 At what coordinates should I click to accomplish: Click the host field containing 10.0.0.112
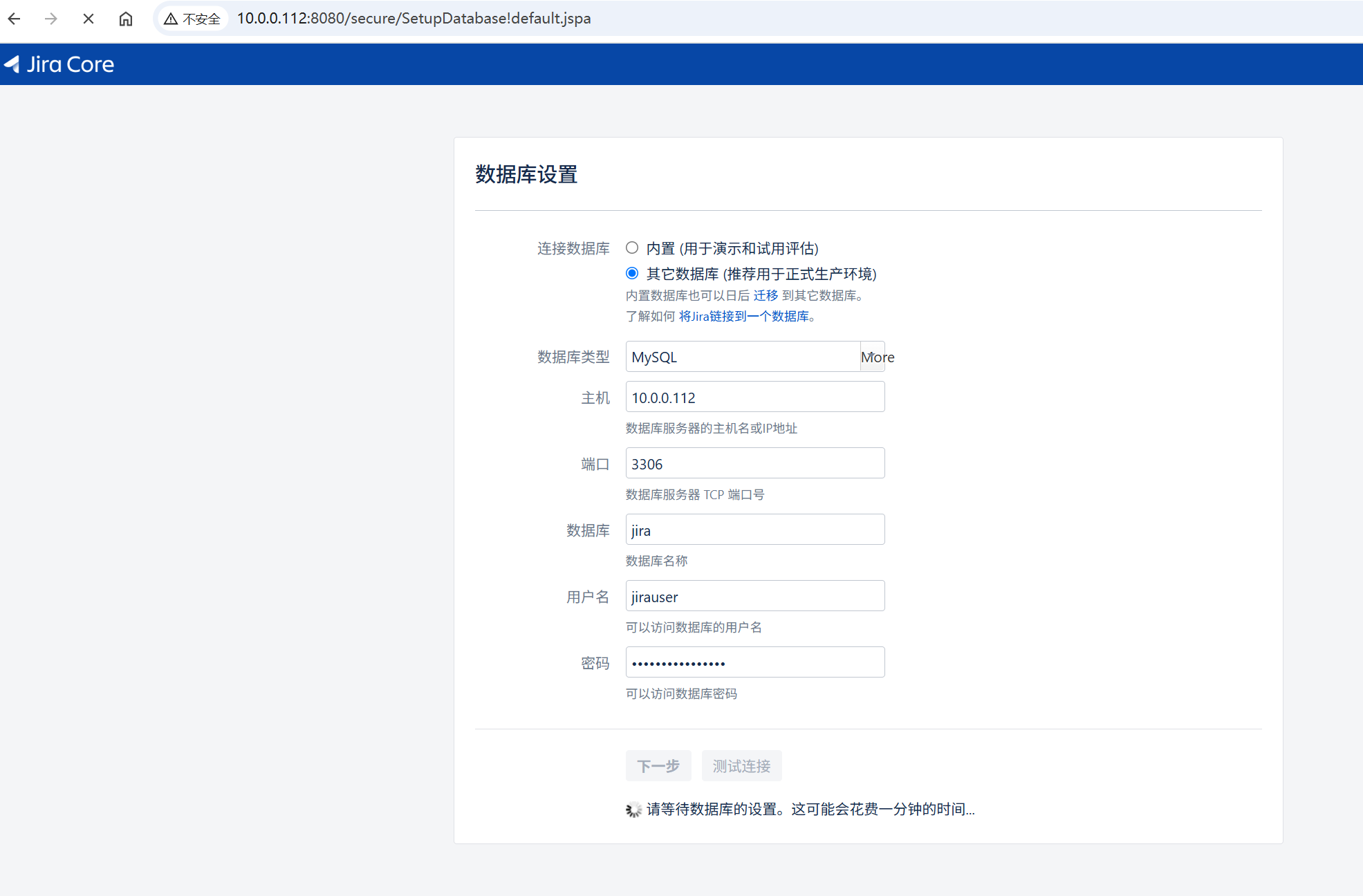pyautogui.click(x=754, y=398)
